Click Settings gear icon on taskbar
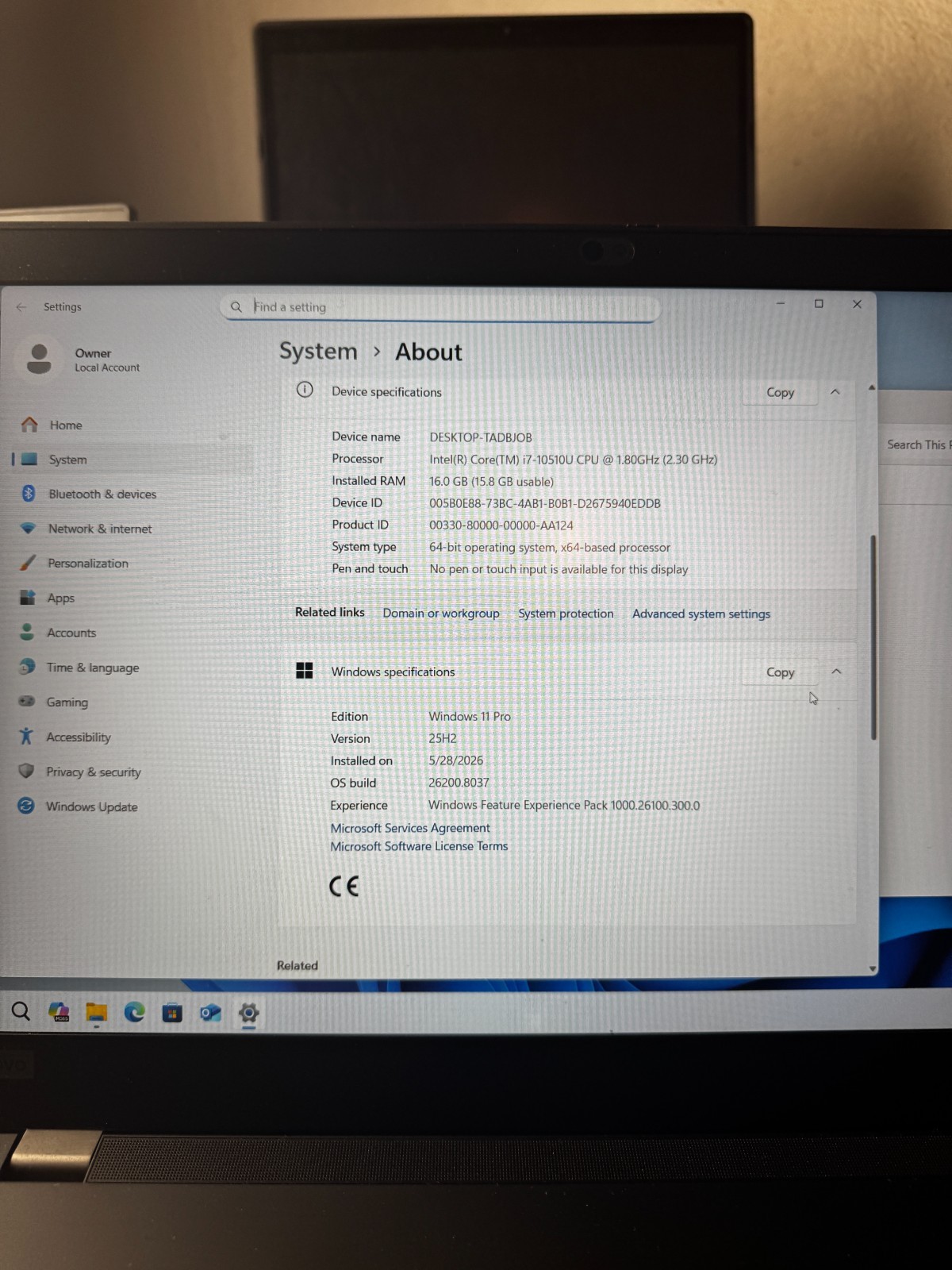 pos(248,1014)
